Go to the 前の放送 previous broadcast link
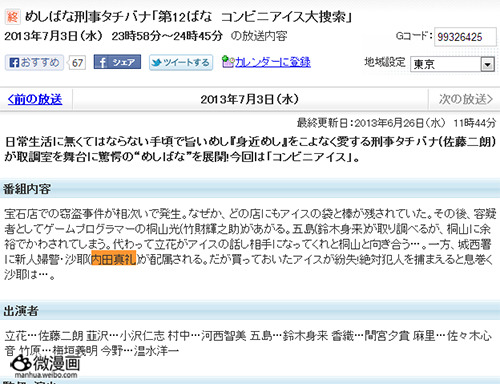The width and height of the screenshot is (500, 384). coord(35,99)
